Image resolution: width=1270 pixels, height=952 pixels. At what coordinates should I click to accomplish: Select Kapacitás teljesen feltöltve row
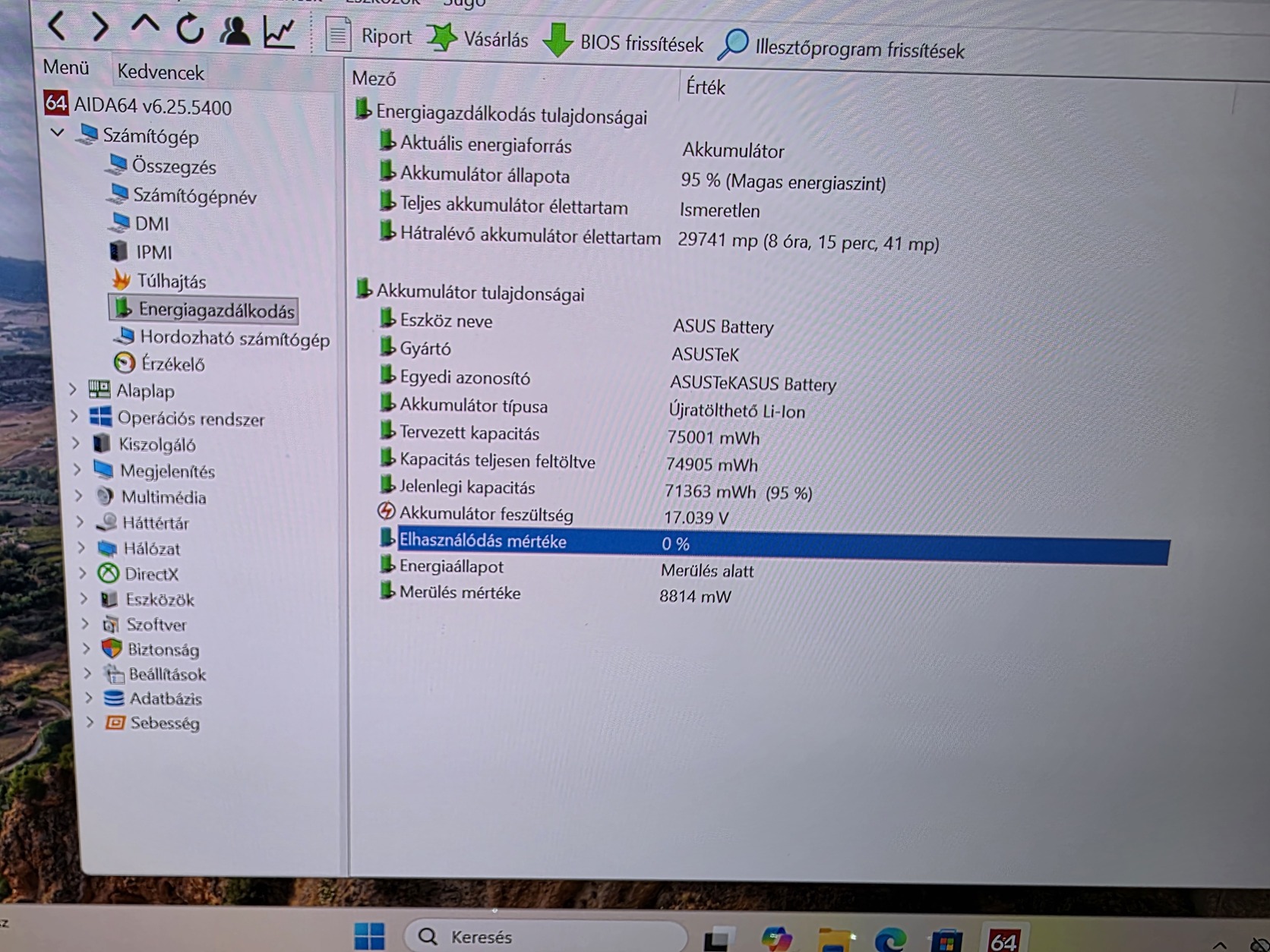[x=568, y=462]
